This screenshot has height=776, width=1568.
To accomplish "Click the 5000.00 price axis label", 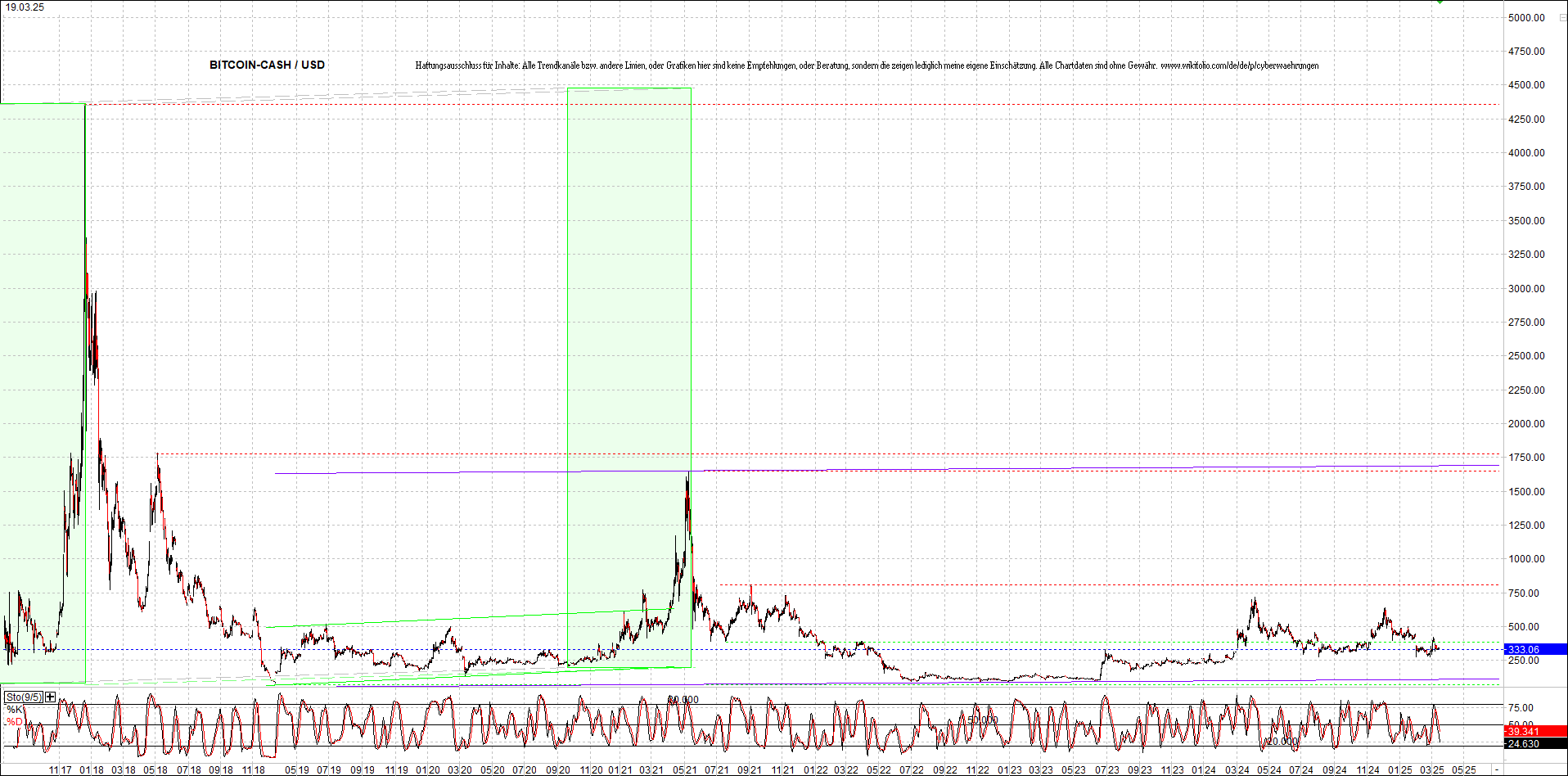I will (x=1526, y=17).
